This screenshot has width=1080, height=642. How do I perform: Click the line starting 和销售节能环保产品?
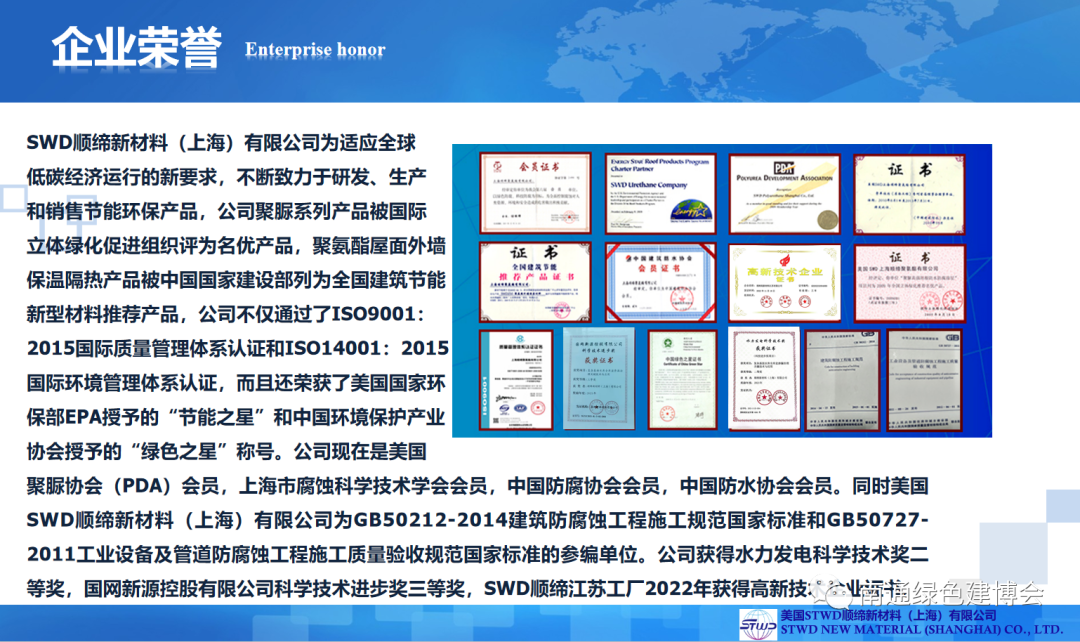click(227, 211)
